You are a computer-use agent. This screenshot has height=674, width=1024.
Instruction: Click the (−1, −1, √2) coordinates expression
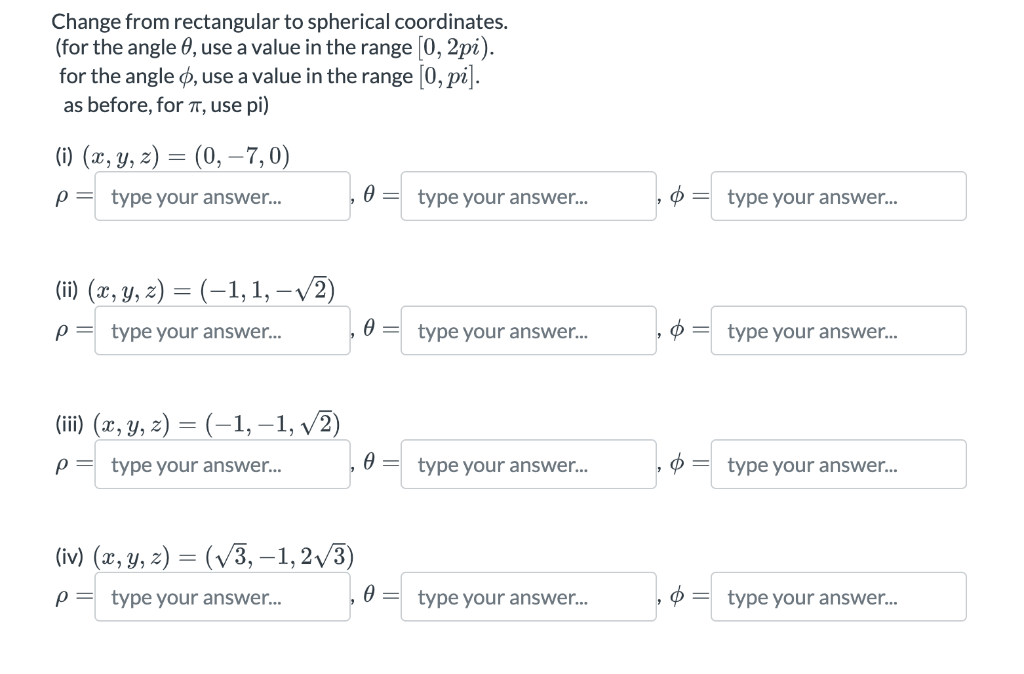(273, 425)
